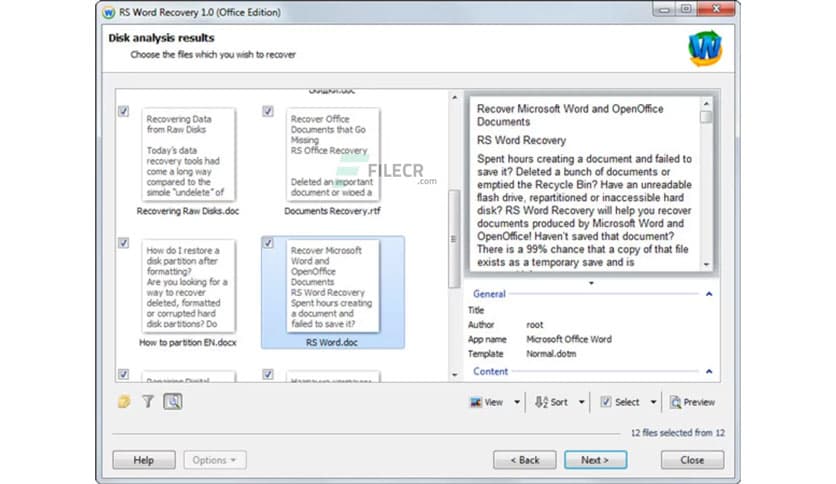The width and height of the screenshot is (836, 484).
Task: Open the View dropdown arrow
Action: 517,402
